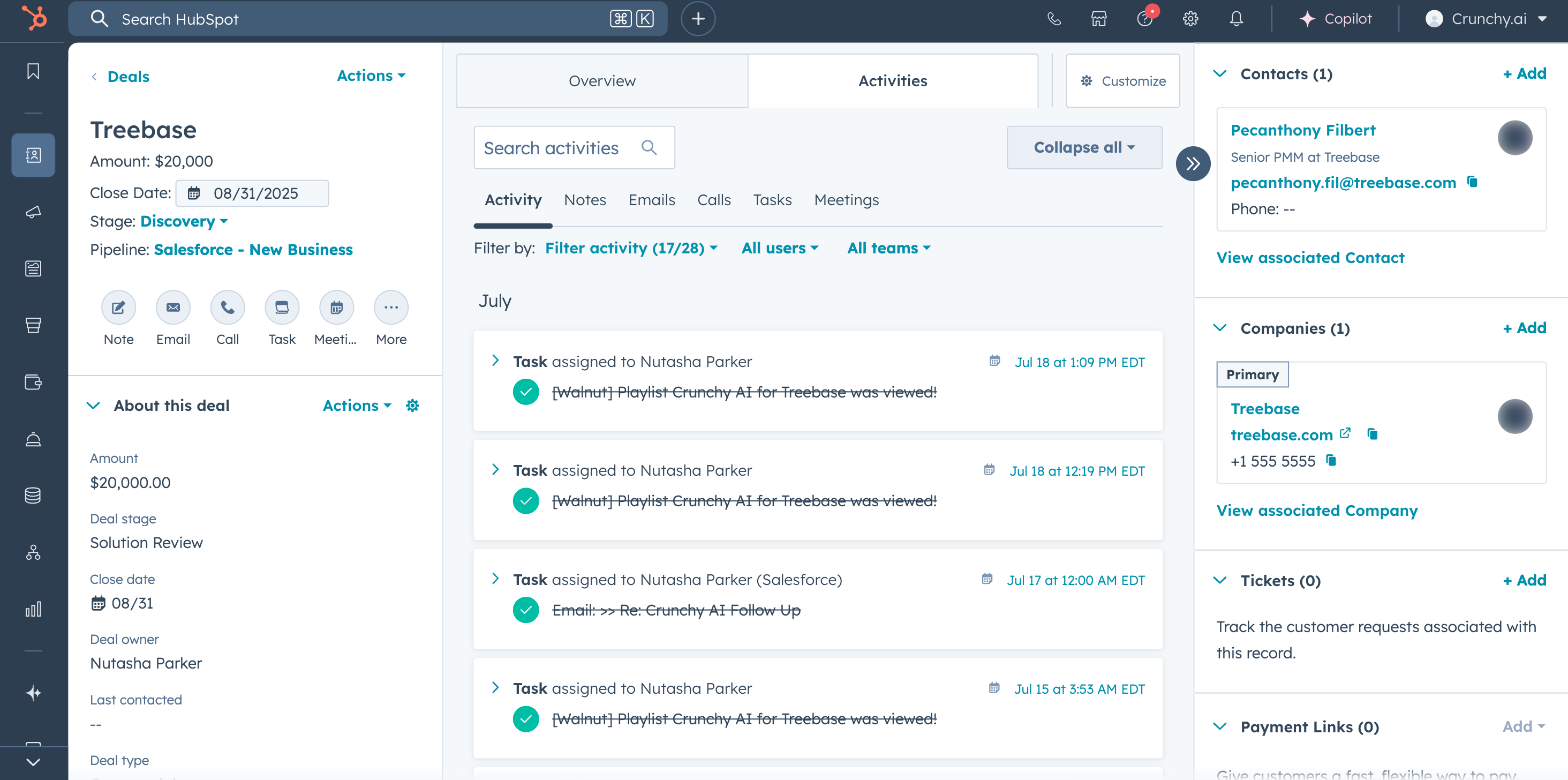Switch to the Overview tab
The image size is (1568, 780).
coord(602,81)
